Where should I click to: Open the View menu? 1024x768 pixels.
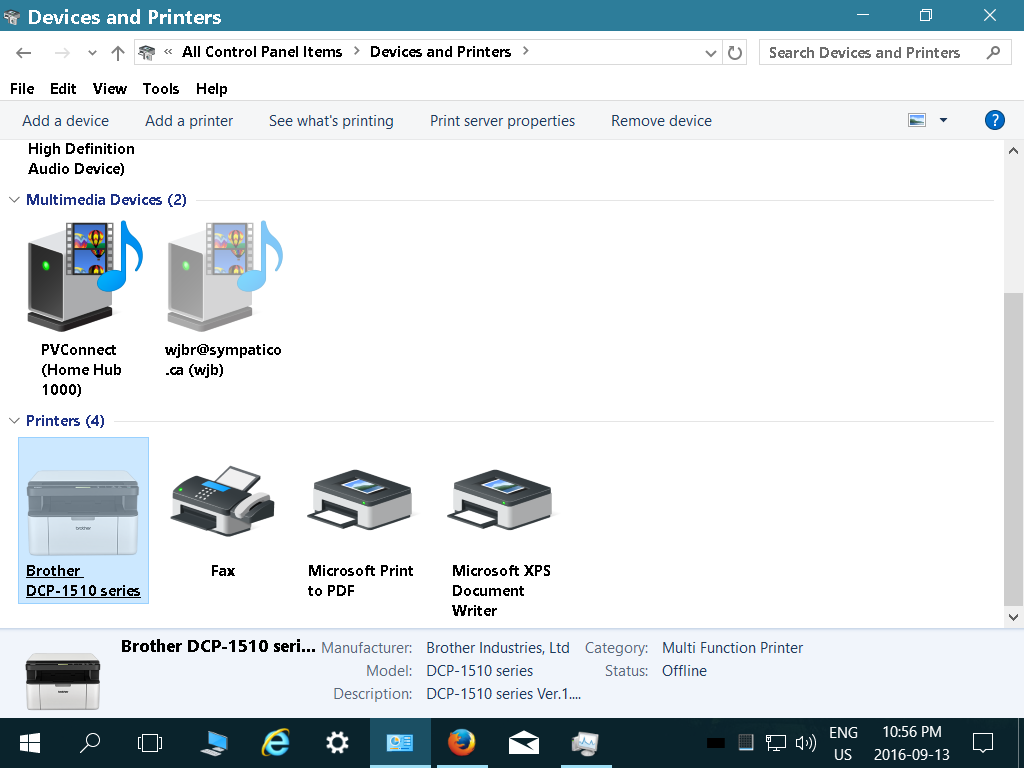(x=110, y=89)
